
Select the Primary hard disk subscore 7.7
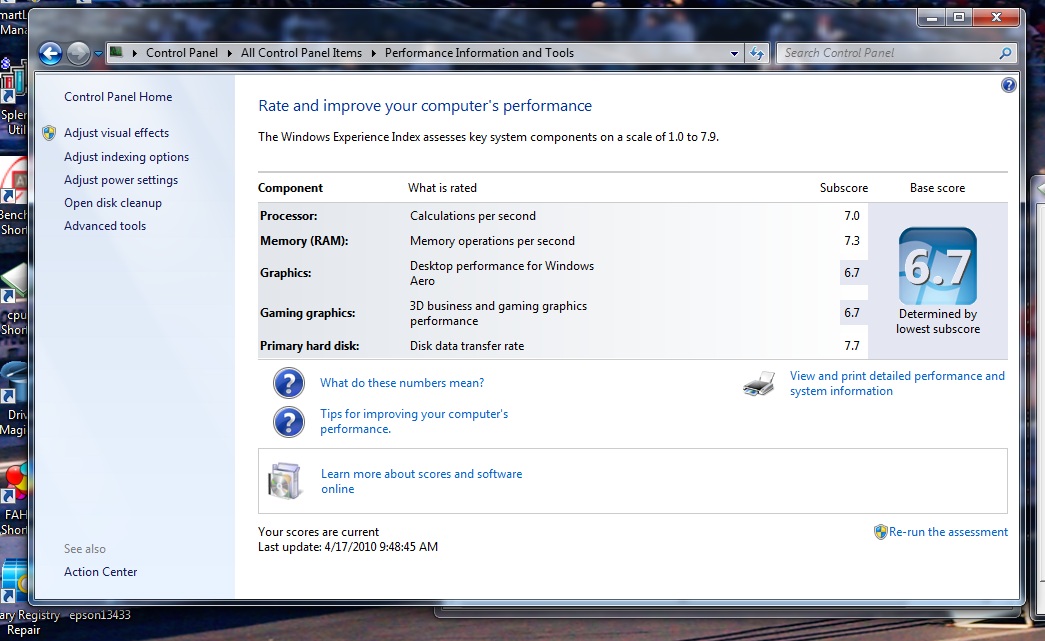(852, 346)
